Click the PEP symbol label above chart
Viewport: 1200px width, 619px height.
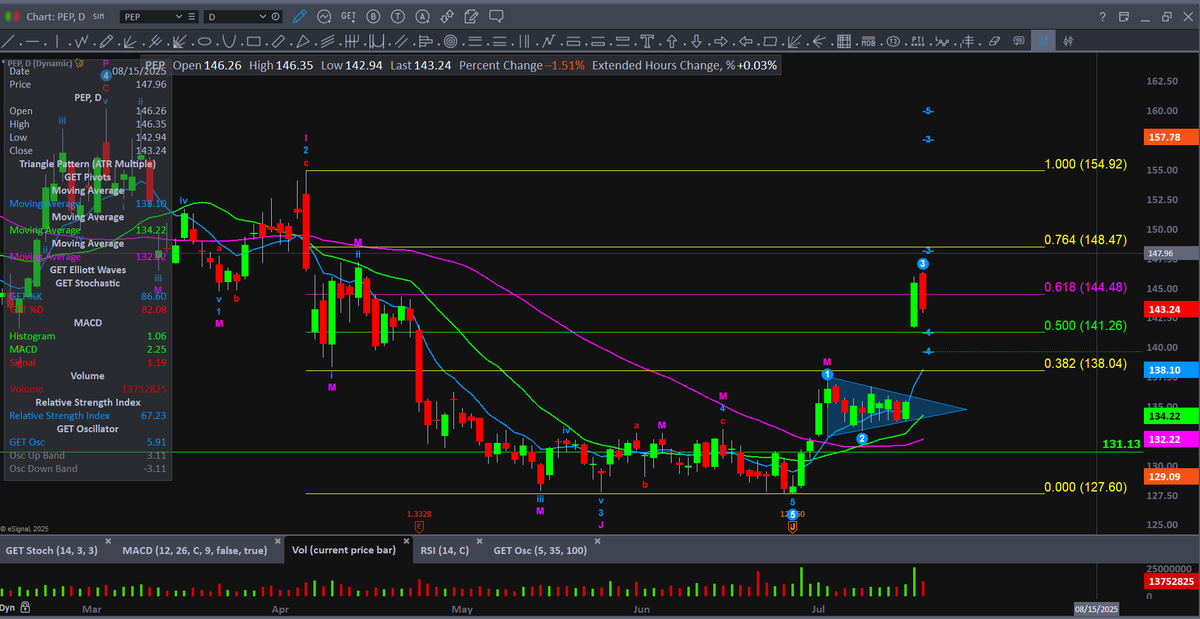(x=157, y=64)
